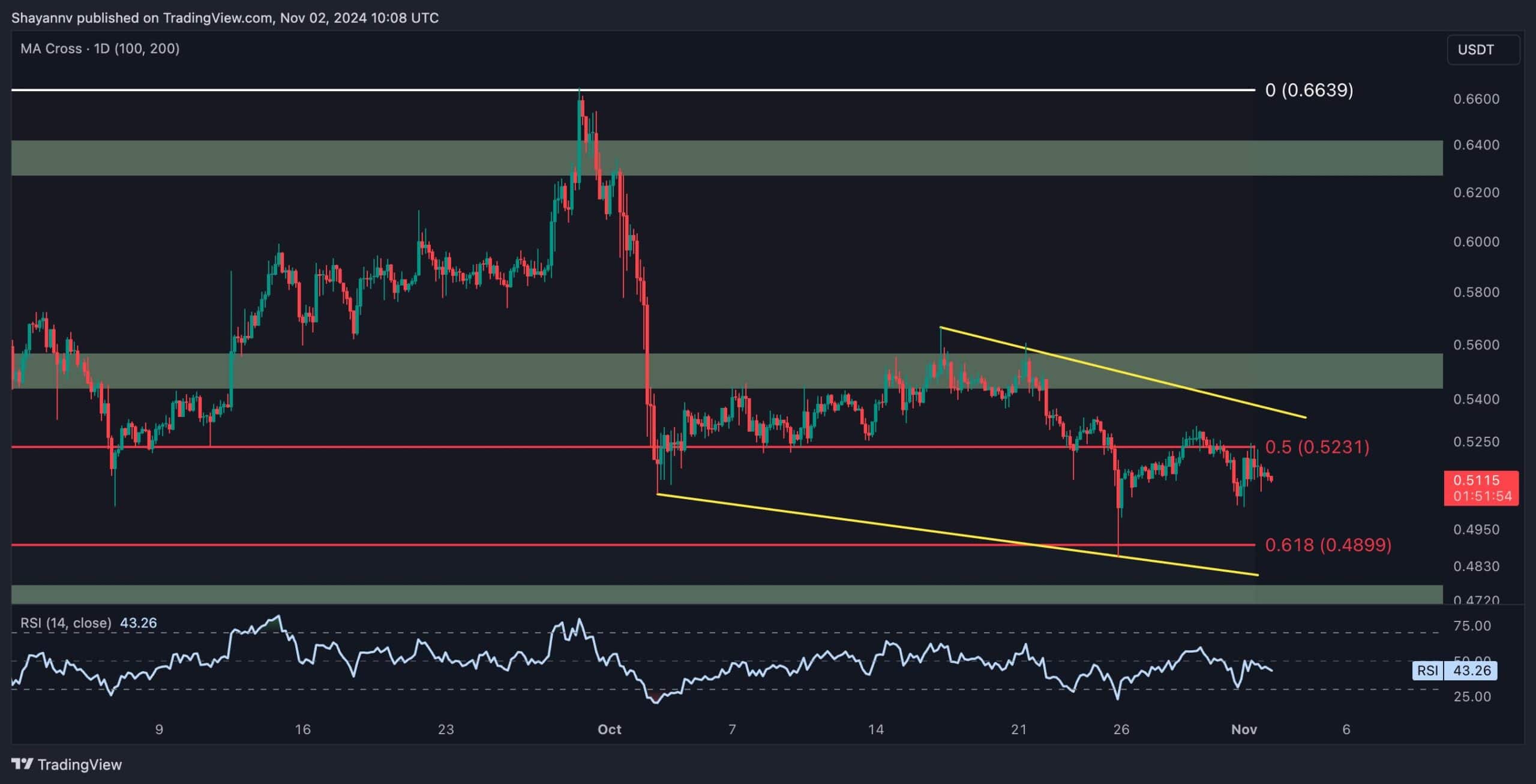Image resolution: width=1536 pixels, height=784 pixels.
Task: Click the 0.5400 price scale tick
Action: pos(1476,399)
